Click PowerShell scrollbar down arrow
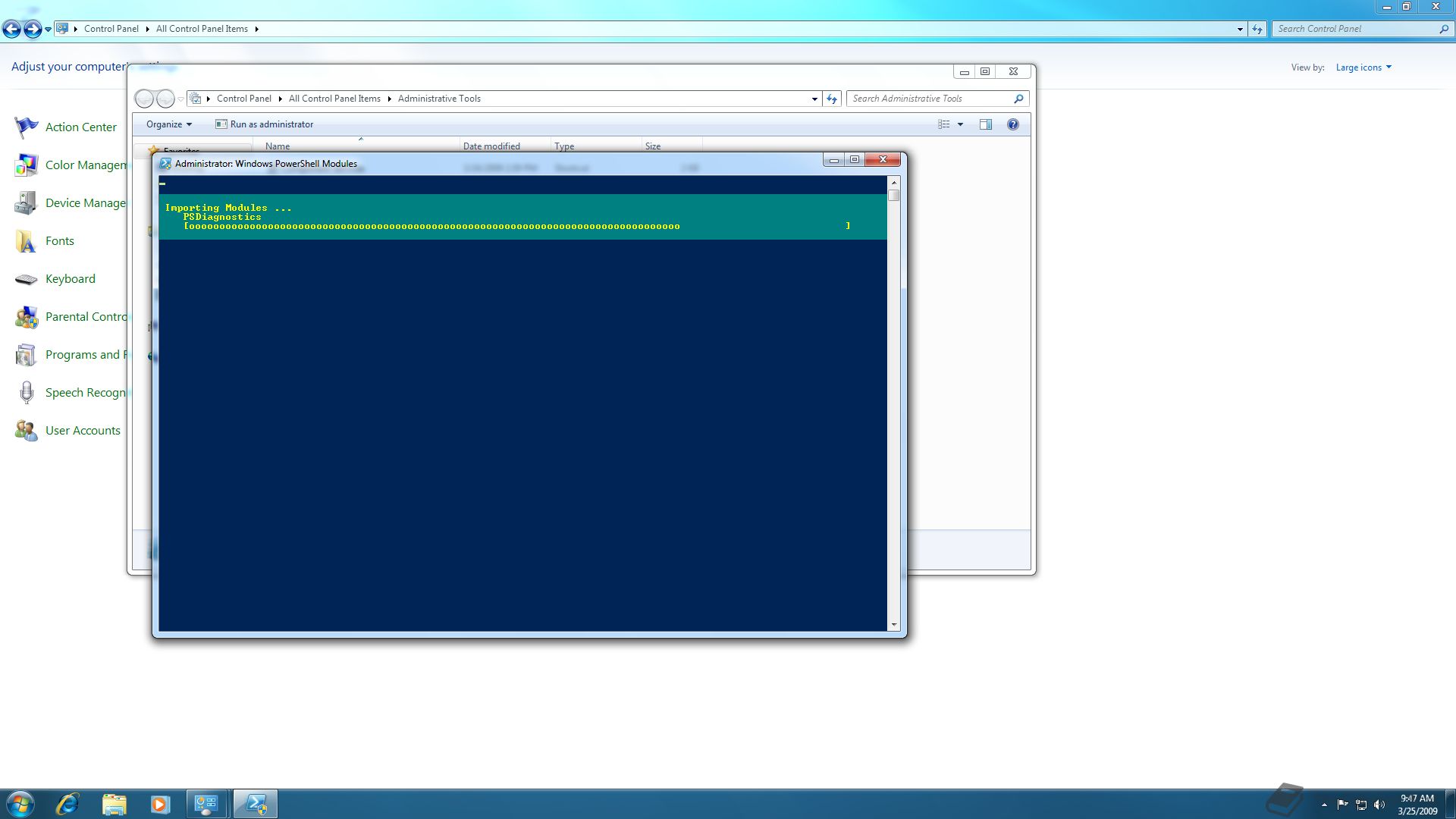The width and height of the screenshot is (1456, 819). 894,625
